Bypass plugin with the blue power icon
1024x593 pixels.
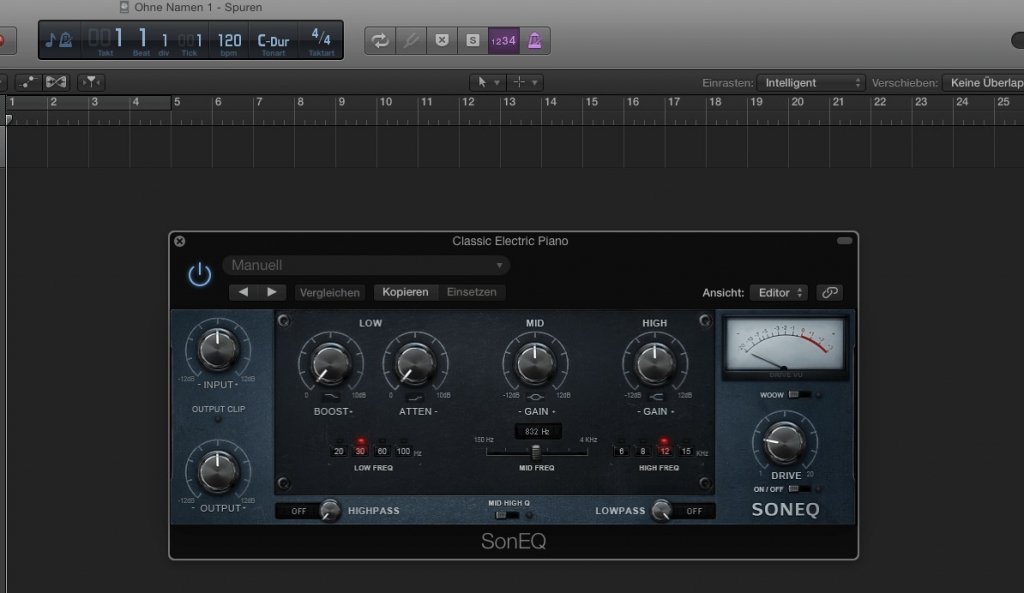point(200,275)
